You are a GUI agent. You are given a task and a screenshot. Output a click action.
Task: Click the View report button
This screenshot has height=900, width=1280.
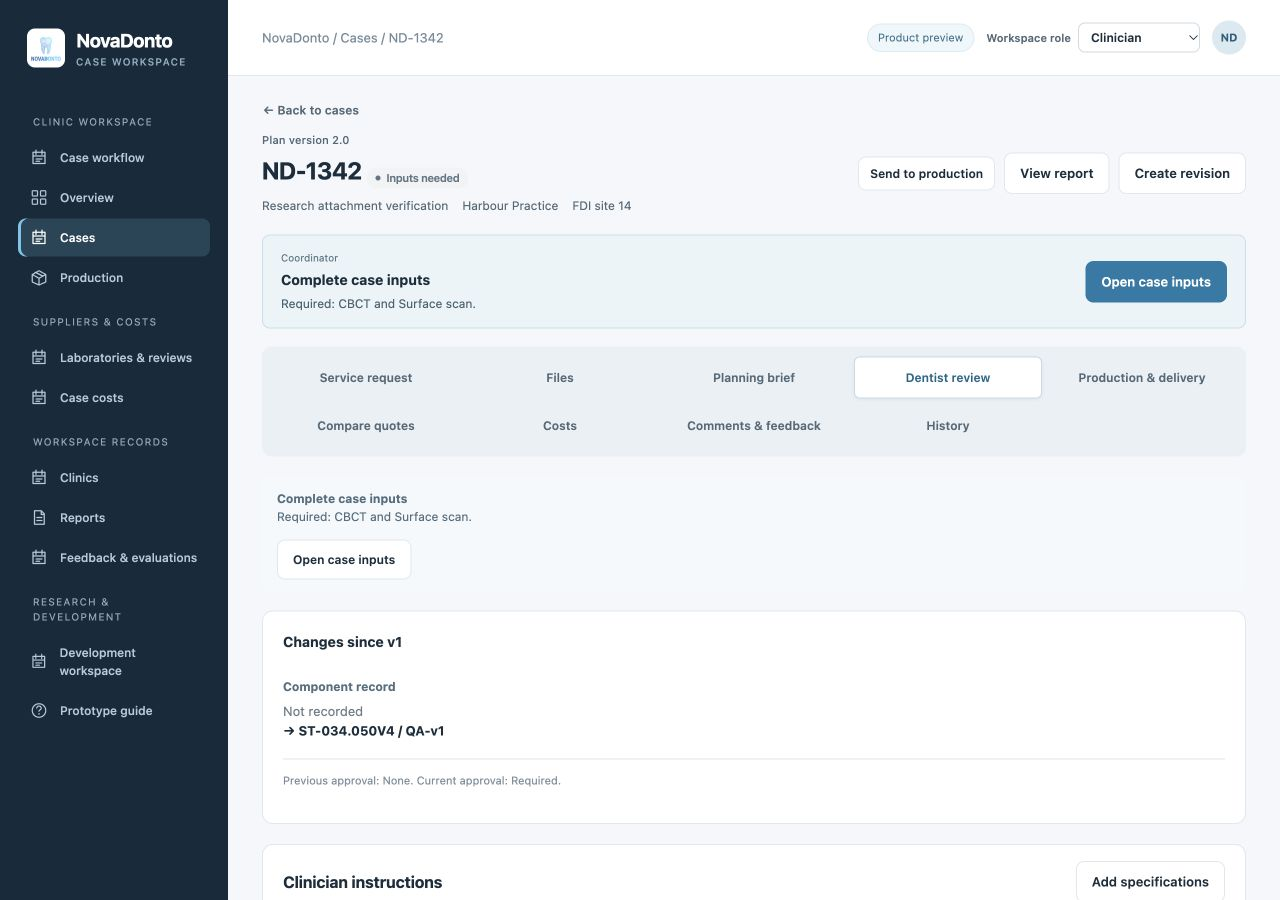pyautogui.click(x=1056, y=173)
